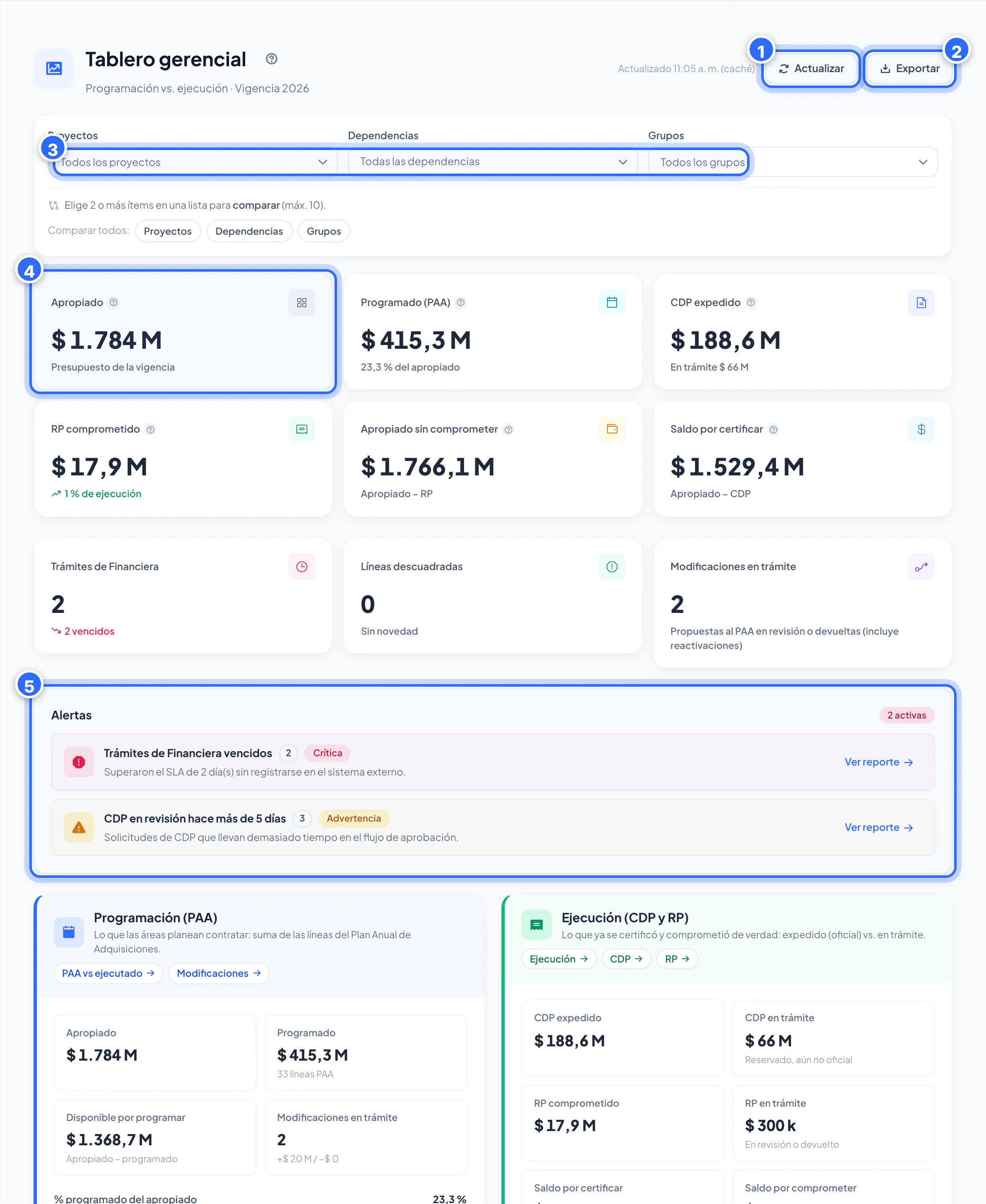
Task: Open the Todos los grupos dropdown
Action: pyautogui.click(x=793, y=162)
